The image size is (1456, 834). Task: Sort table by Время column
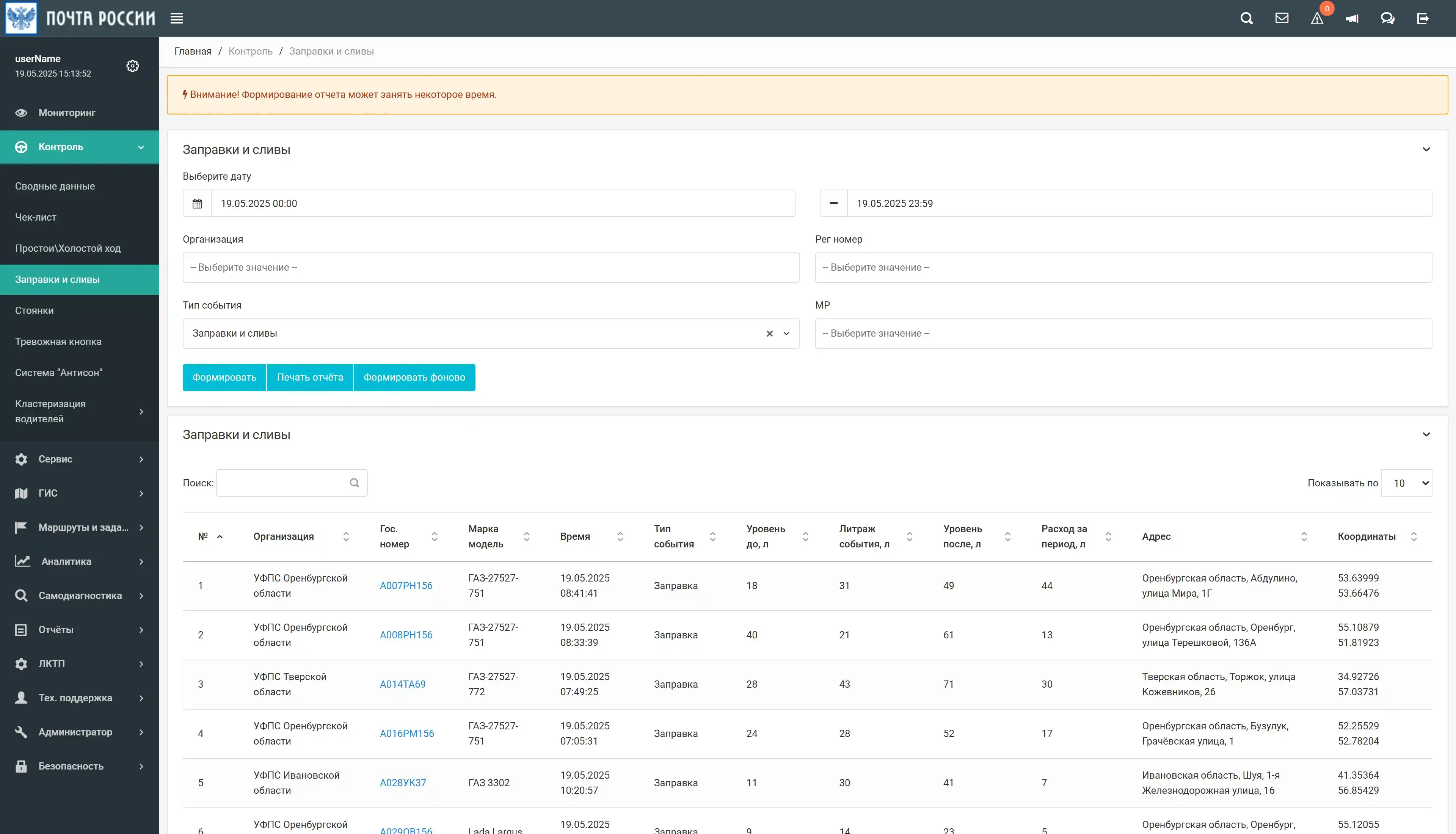point(591,537)
